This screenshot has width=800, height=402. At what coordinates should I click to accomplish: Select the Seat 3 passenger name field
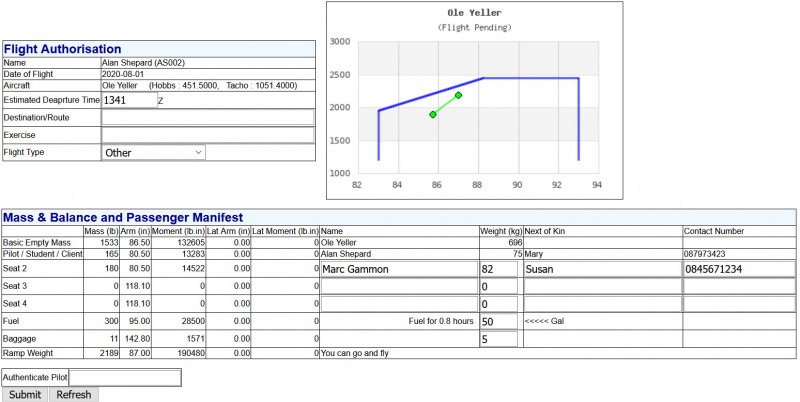click(398, 287)
